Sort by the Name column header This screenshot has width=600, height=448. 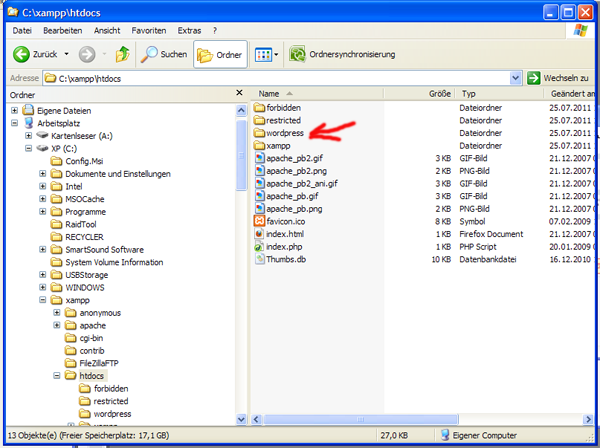317,94
